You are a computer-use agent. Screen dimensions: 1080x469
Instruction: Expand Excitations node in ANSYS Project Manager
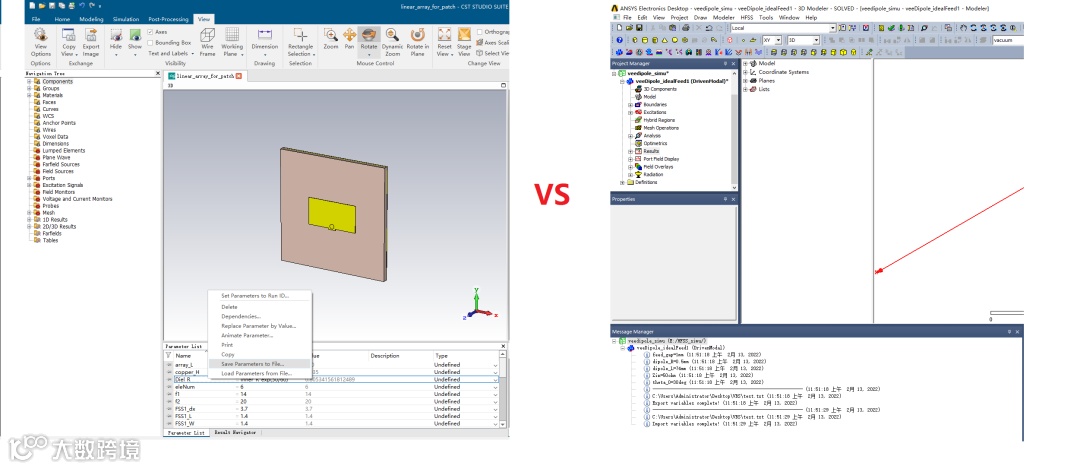click(x=630, y=112)
